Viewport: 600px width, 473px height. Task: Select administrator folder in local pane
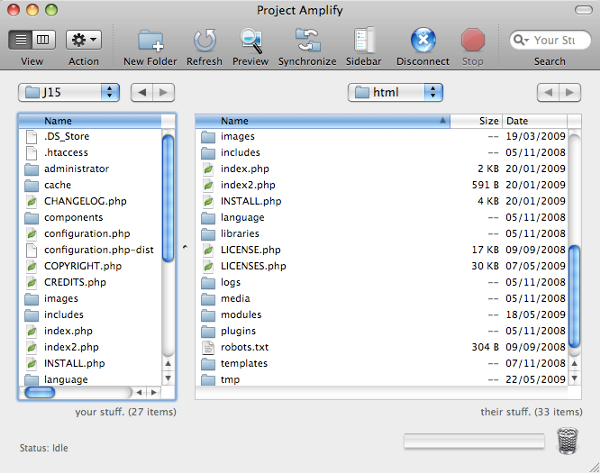(x=90, y=169)
